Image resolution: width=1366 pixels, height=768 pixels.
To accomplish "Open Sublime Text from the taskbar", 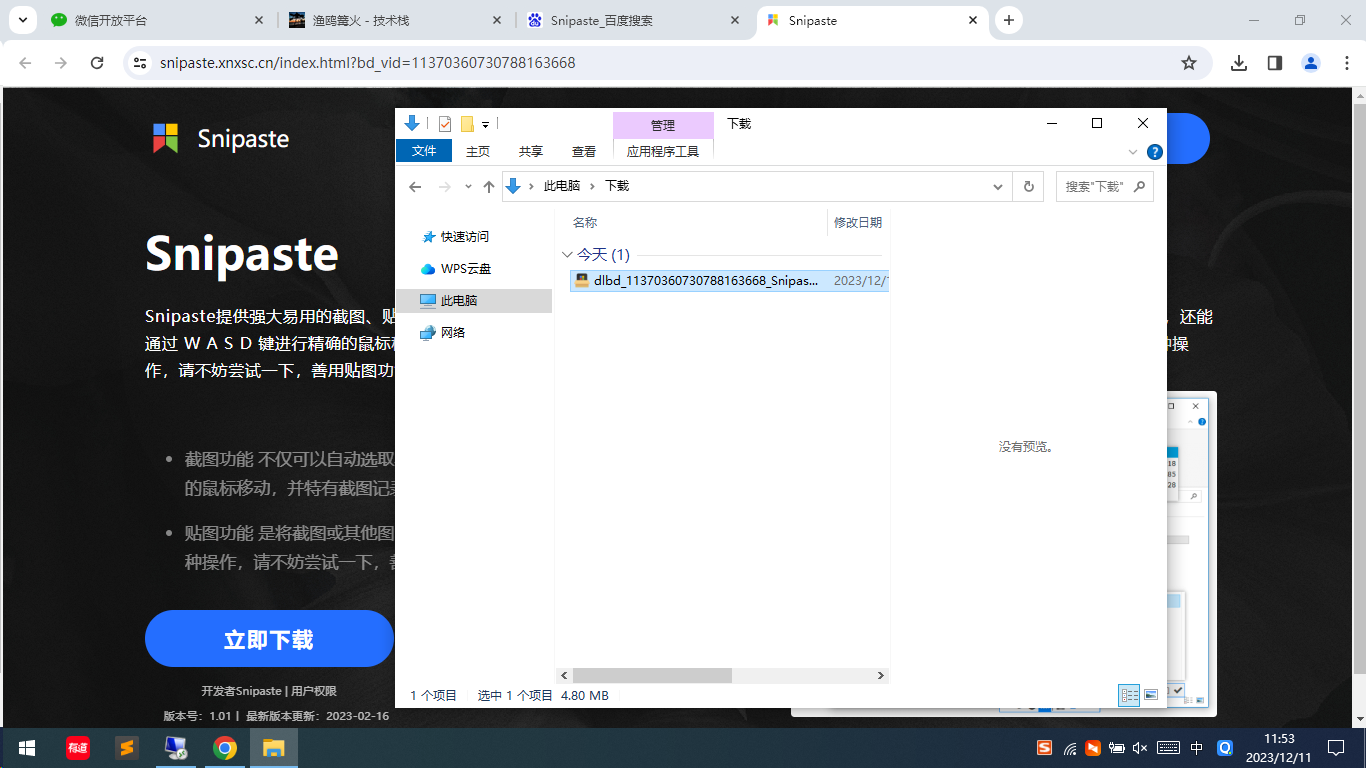I will pyautogui.click(x=126, y=748).
